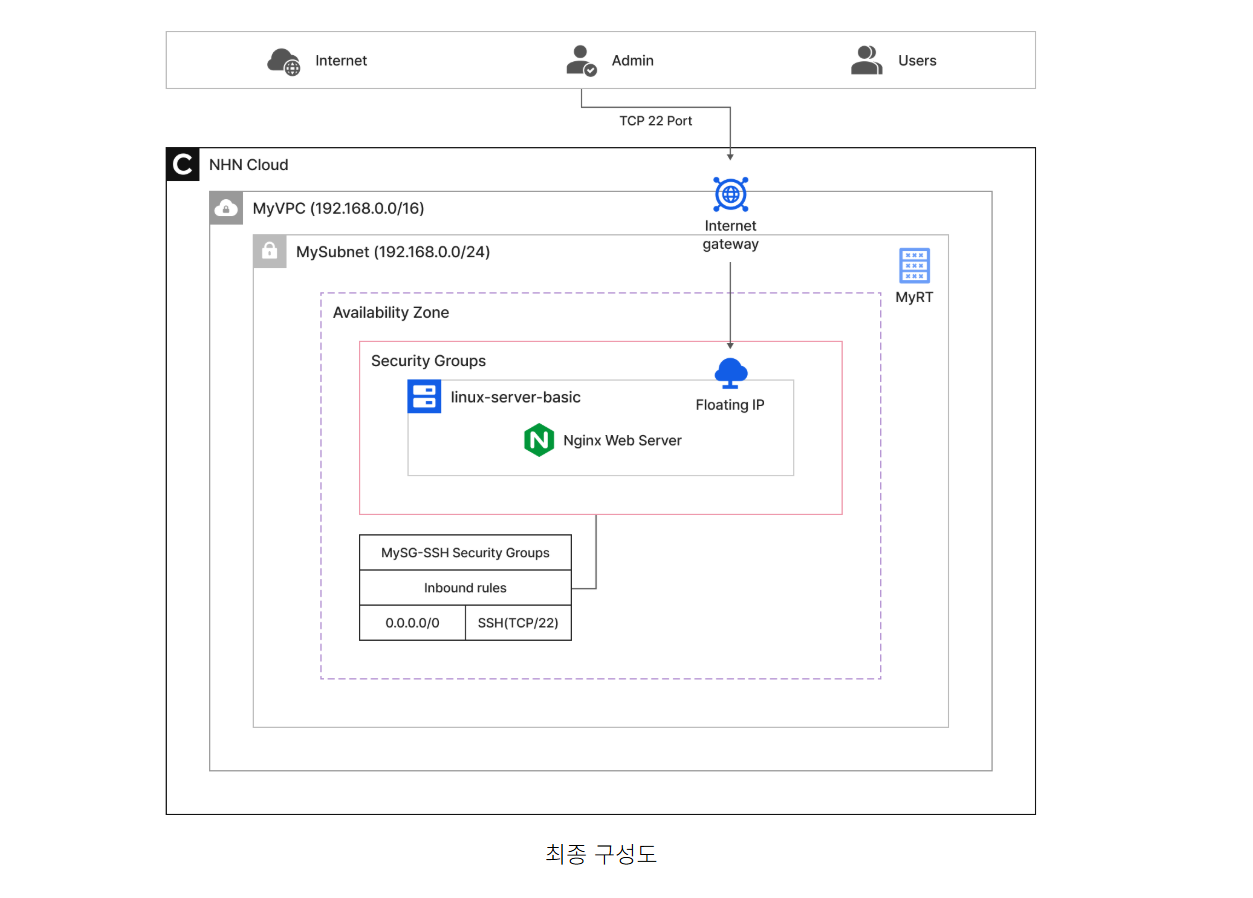Click the Nginx hexagon logo

539,440
